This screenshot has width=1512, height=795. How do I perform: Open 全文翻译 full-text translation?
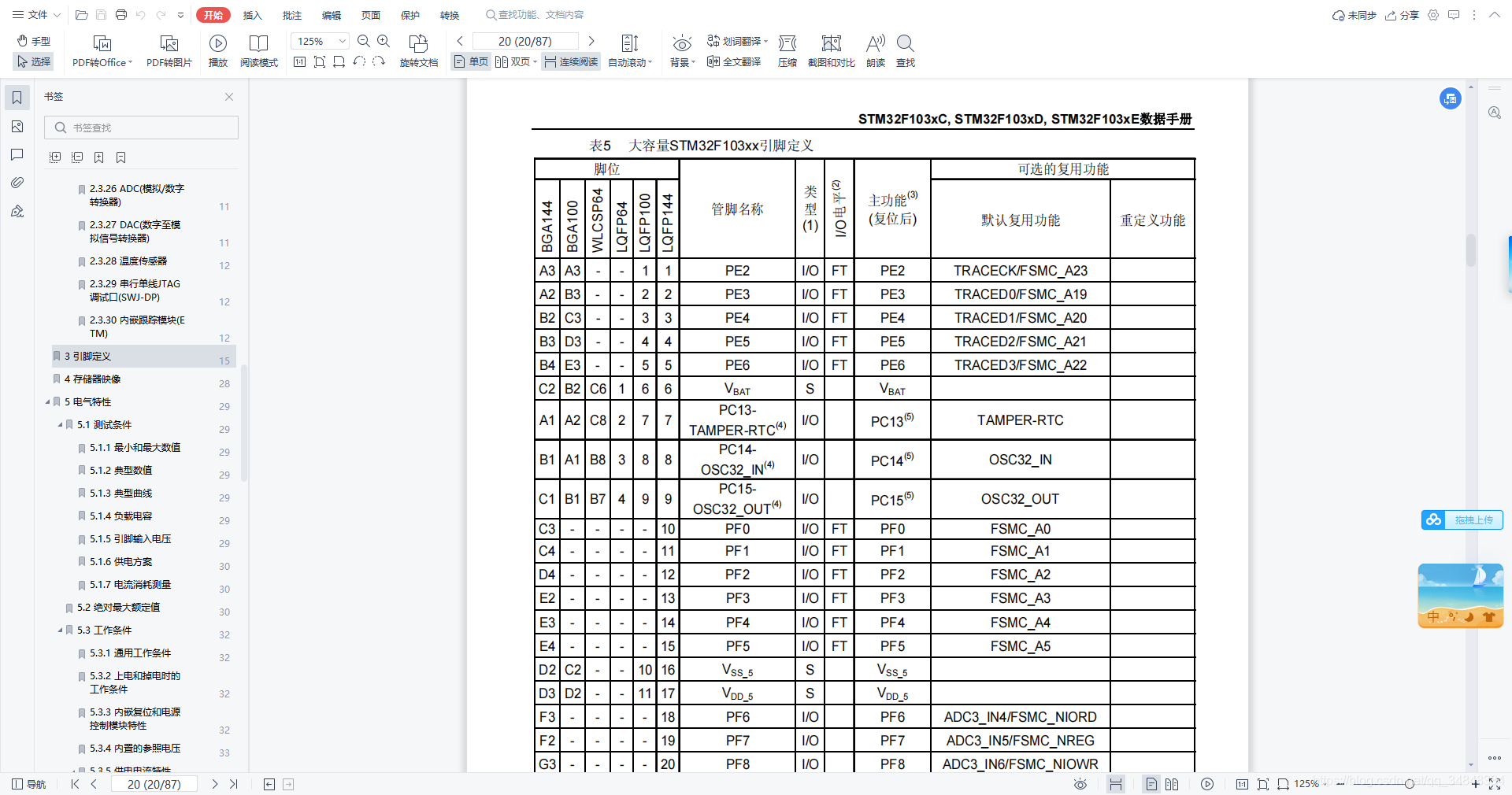tap(734, 61)
